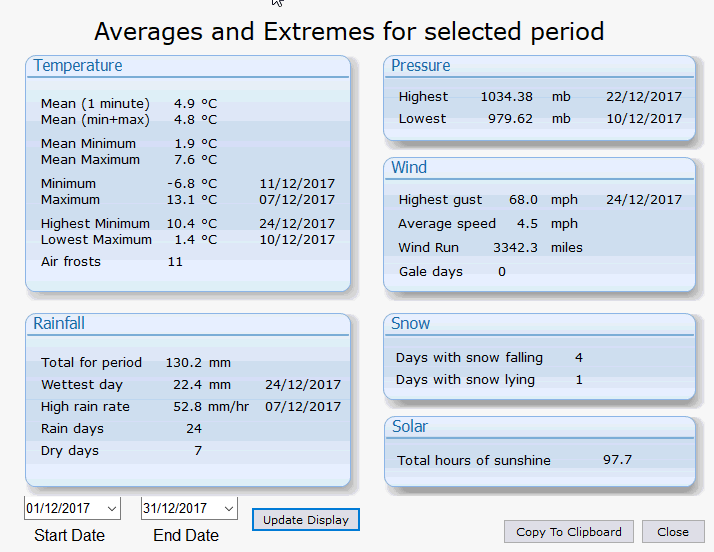Click the lowest pressure 979.62

pyautogui.click(x=510, y=118)
